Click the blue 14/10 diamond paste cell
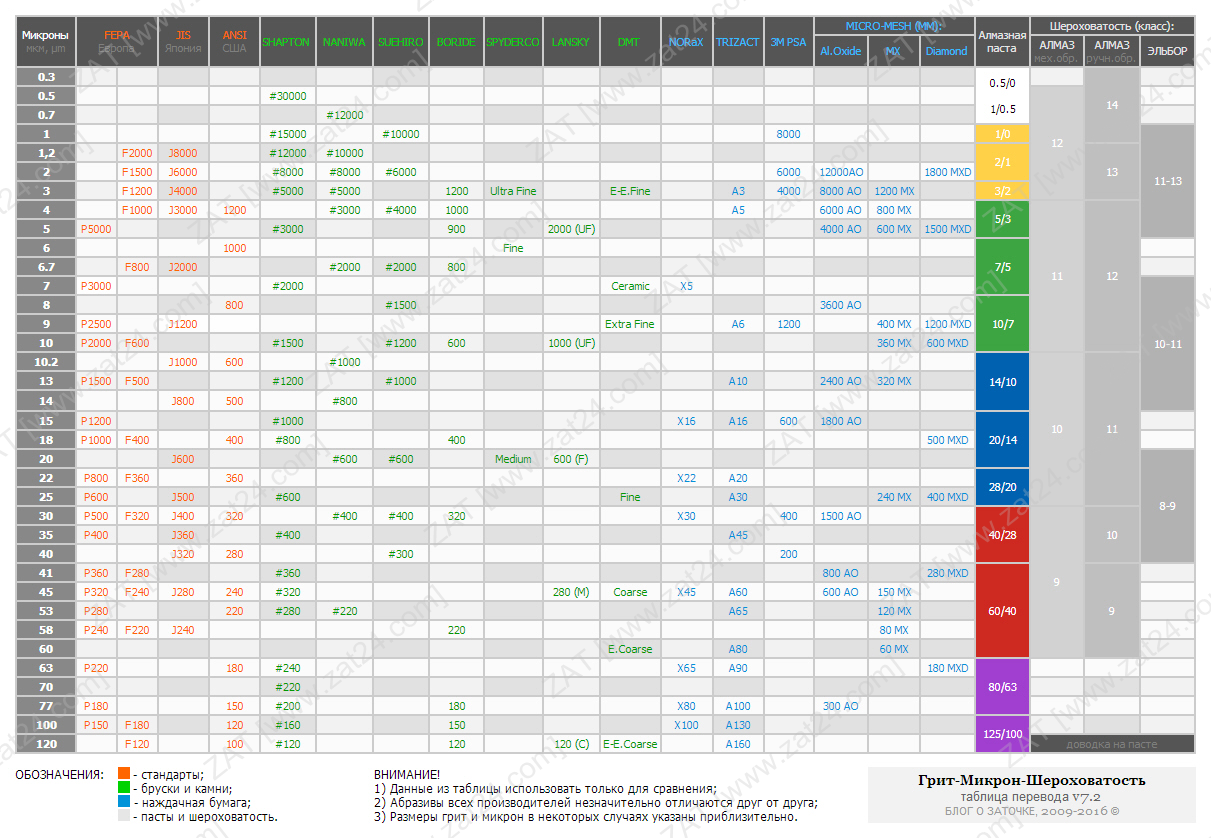Screen dimensions: 1211x838 point(1001,382)
